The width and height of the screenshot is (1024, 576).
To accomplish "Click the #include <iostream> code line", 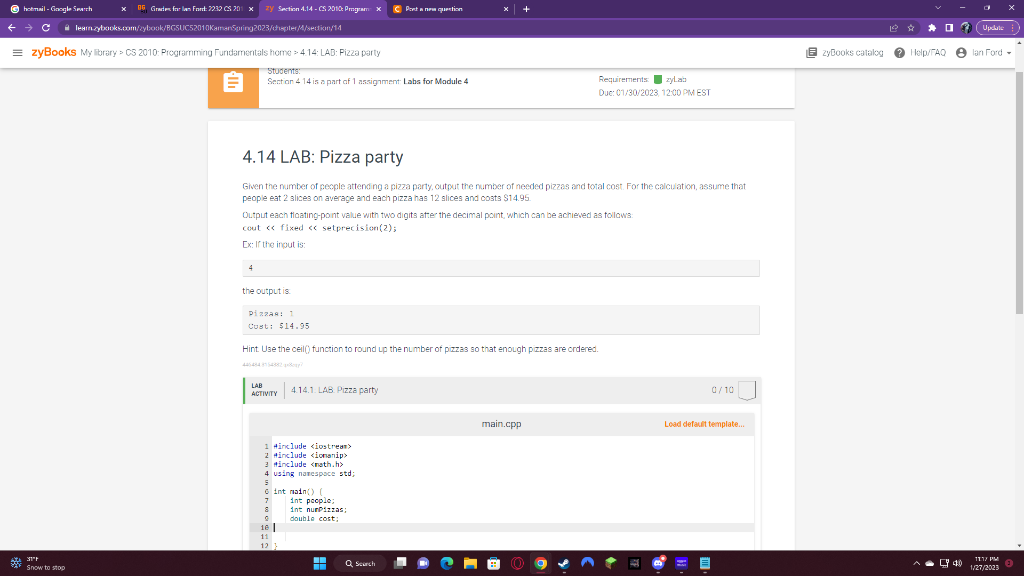I will tap(312, 447).
